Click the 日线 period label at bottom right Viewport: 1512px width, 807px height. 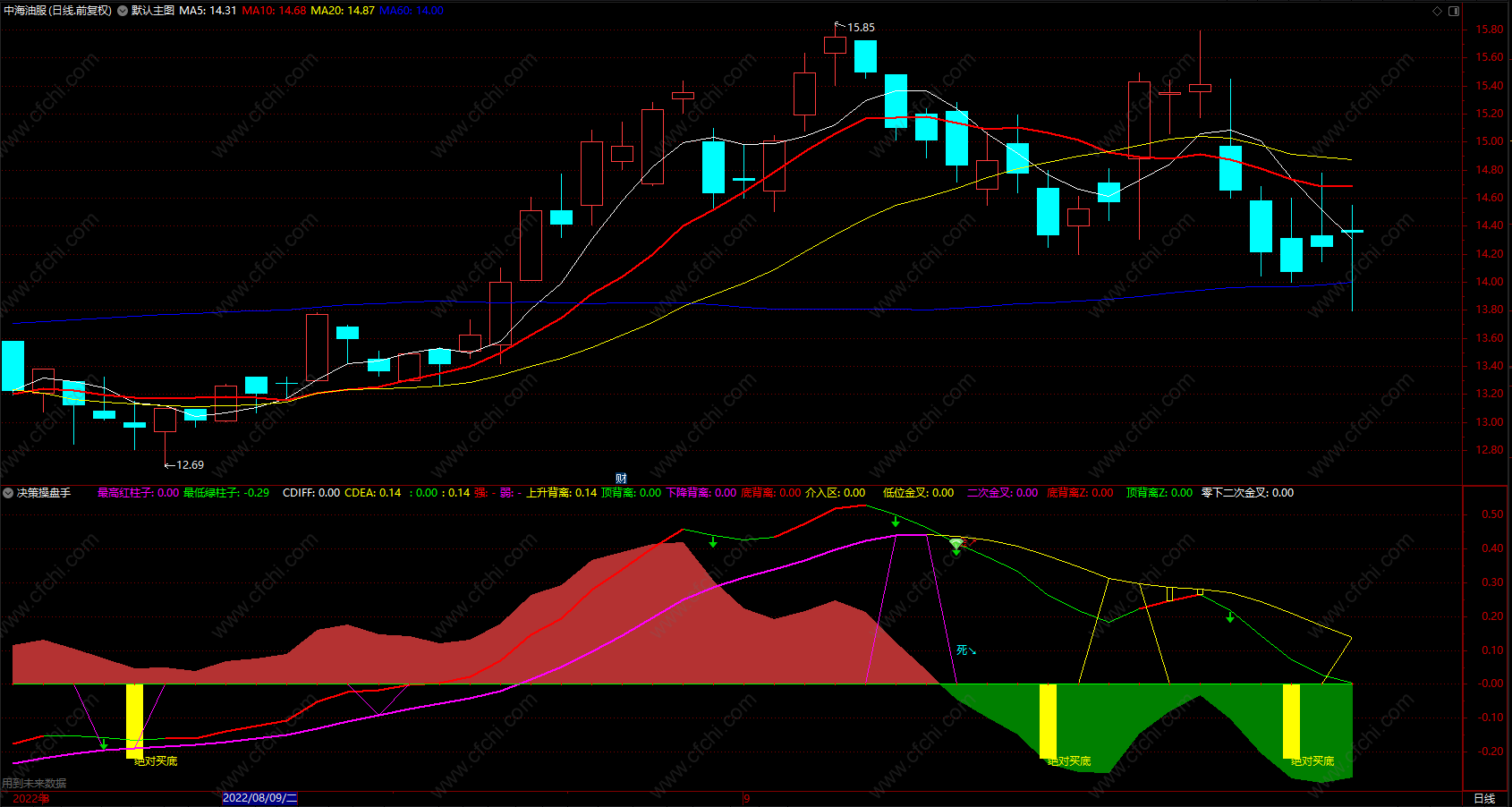click(1484, 798)
